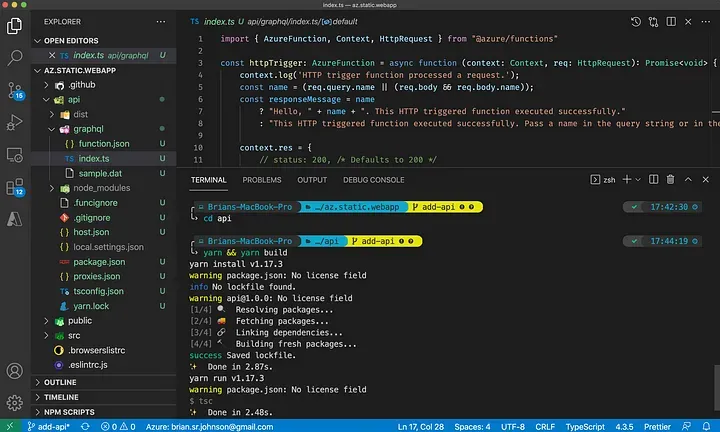Screen dimensions: 720x432
Task: Open changes compare icon in editor toolbar
Action: point(653,22)
